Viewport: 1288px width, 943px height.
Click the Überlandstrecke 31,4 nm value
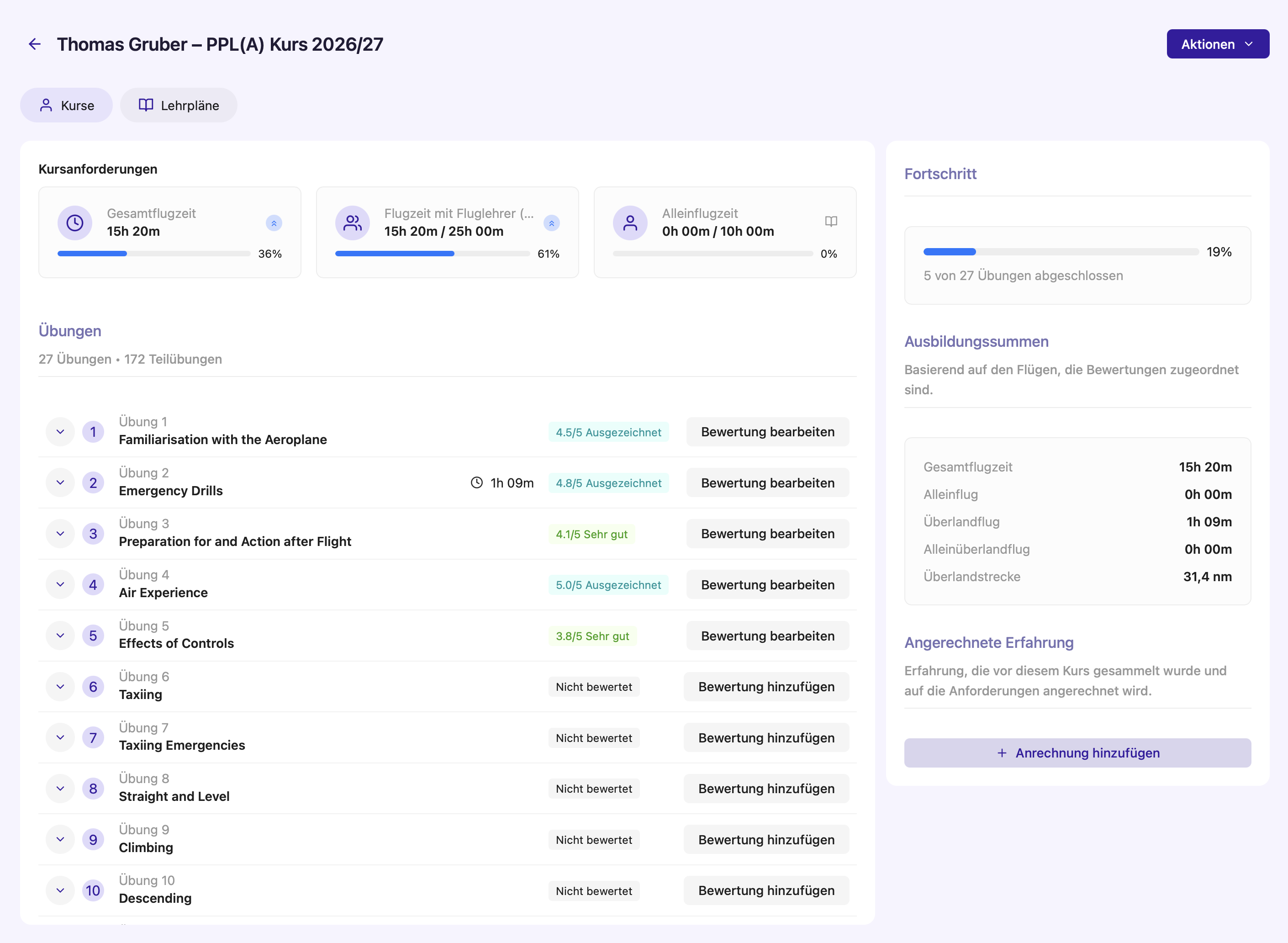[x=1208, y=577]
